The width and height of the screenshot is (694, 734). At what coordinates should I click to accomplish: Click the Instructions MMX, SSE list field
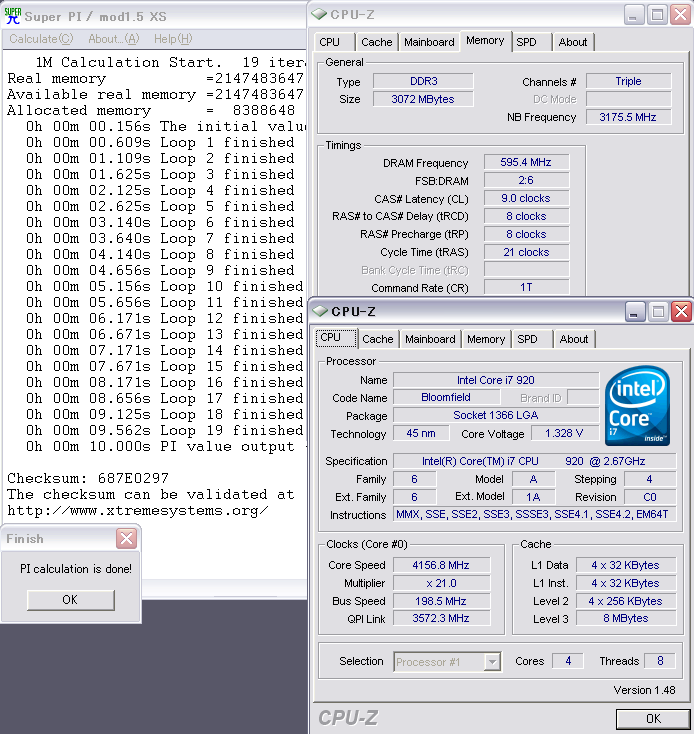(534, 514)
